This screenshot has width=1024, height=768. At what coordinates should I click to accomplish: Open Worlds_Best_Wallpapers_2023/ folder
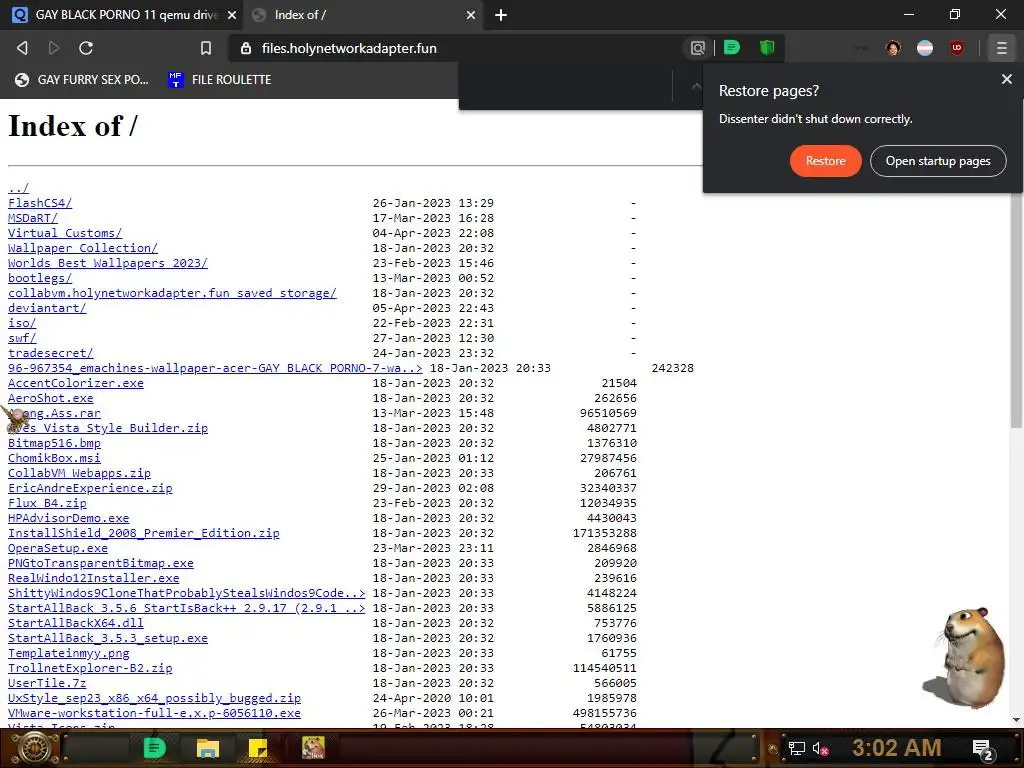108,263
